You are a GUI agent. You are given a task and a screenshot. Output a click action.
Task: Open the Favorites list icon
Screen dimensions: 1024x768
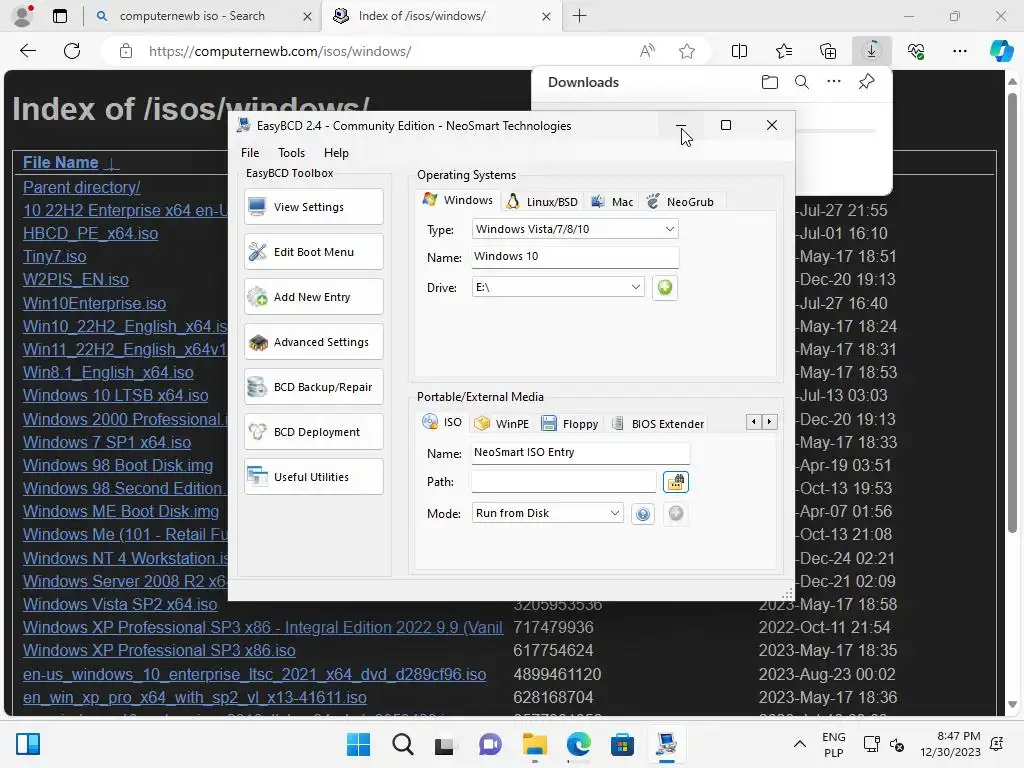tap(784, 51)
